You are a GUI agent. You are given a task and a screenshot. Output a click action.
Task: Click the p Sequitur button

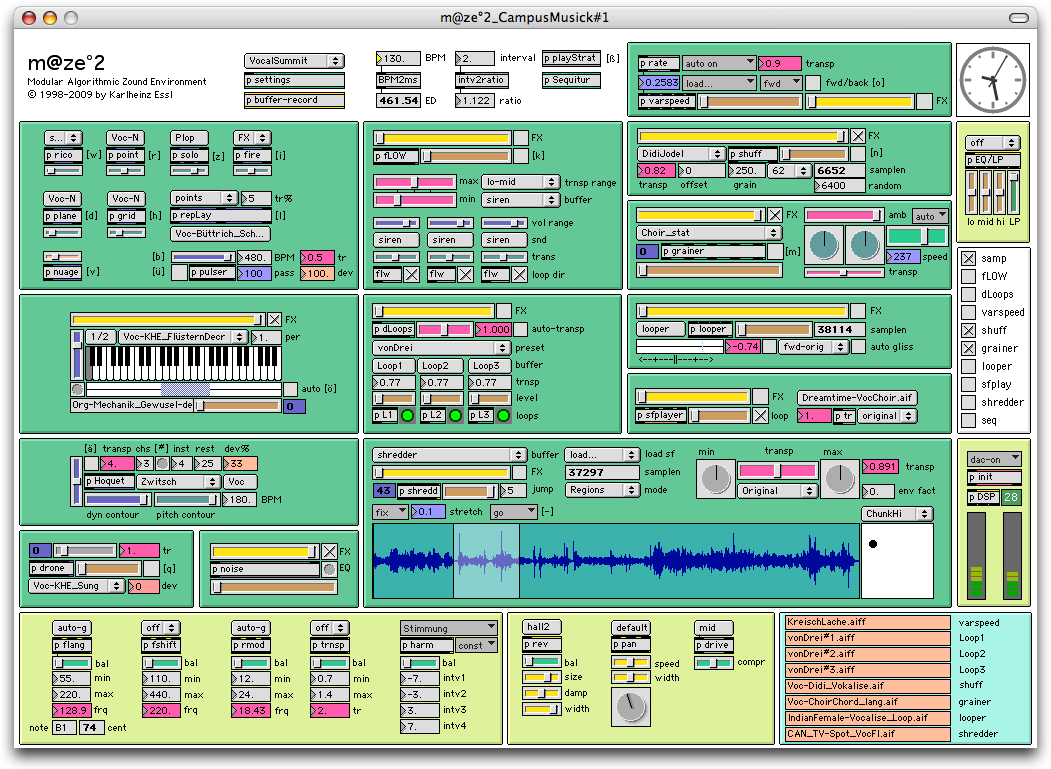[571, 80]
